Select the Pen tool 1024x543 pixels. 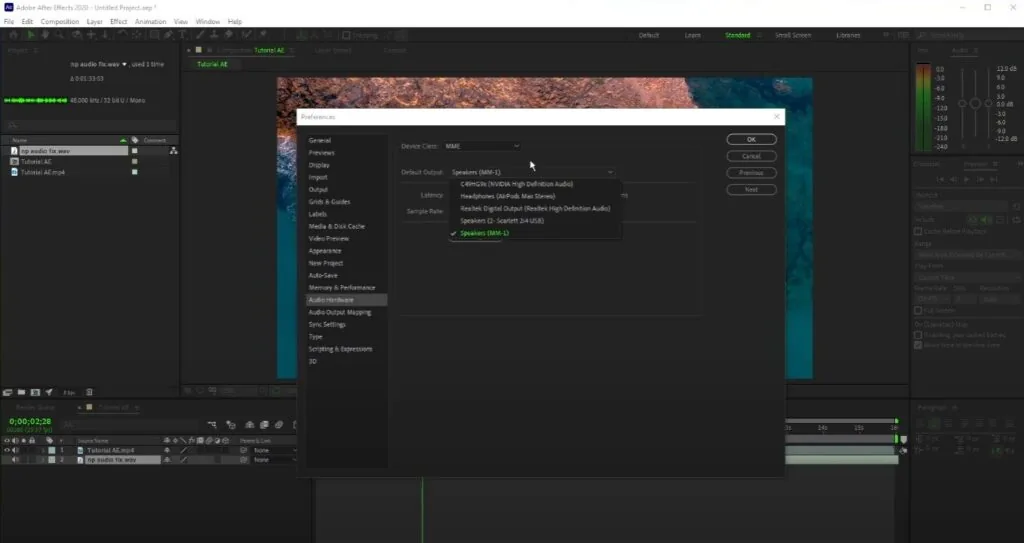pyautogui.click(x=168, y=35)
